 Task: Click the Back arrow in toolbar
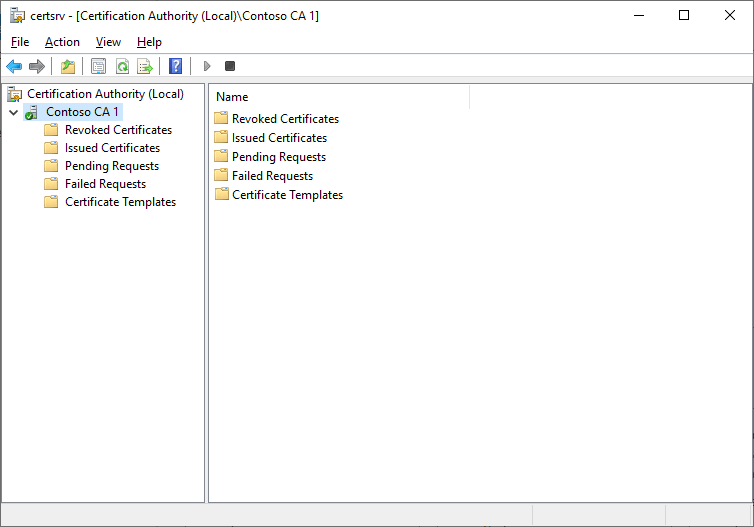(14, 66)
